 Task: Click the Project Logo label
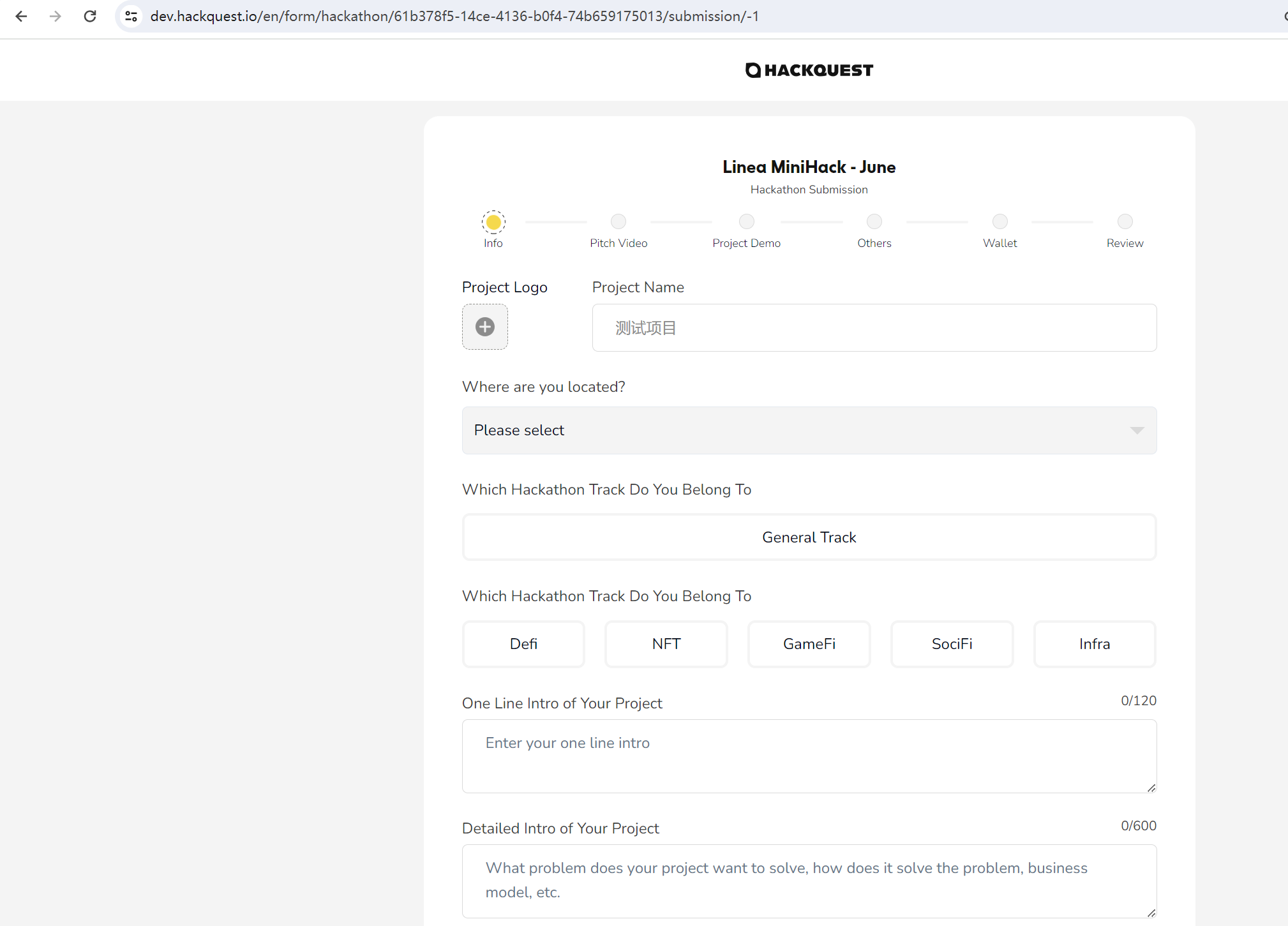click(505, 287)
